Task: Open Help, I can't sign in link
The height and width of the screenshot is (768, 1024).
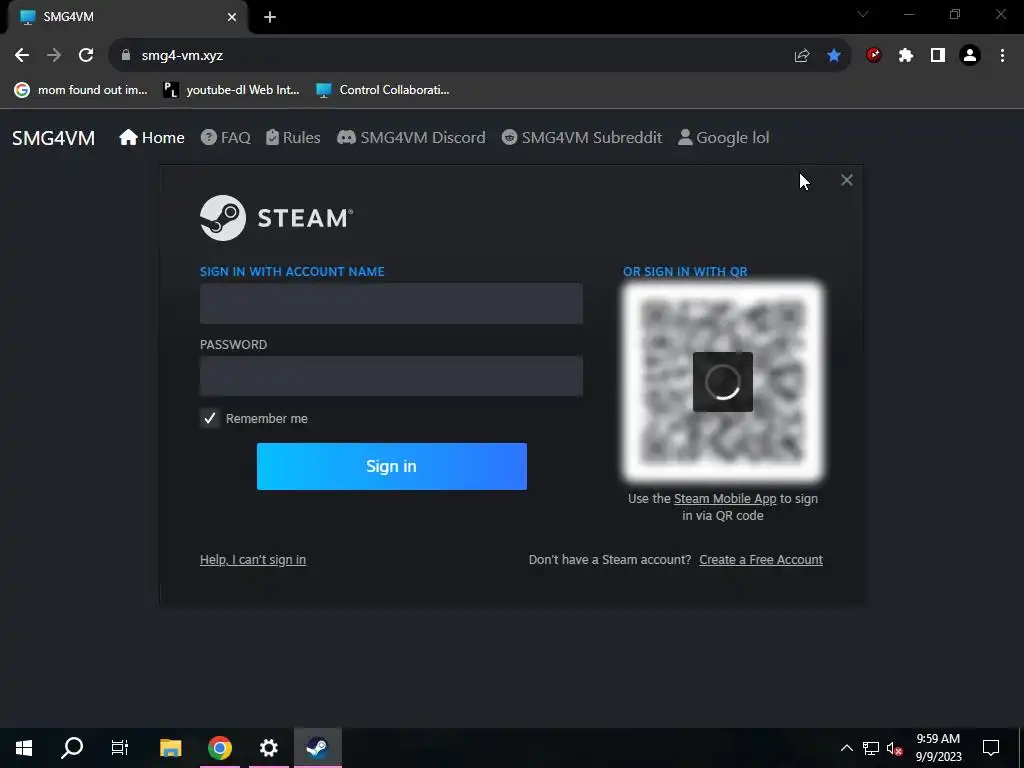Action: coord(253,560)
